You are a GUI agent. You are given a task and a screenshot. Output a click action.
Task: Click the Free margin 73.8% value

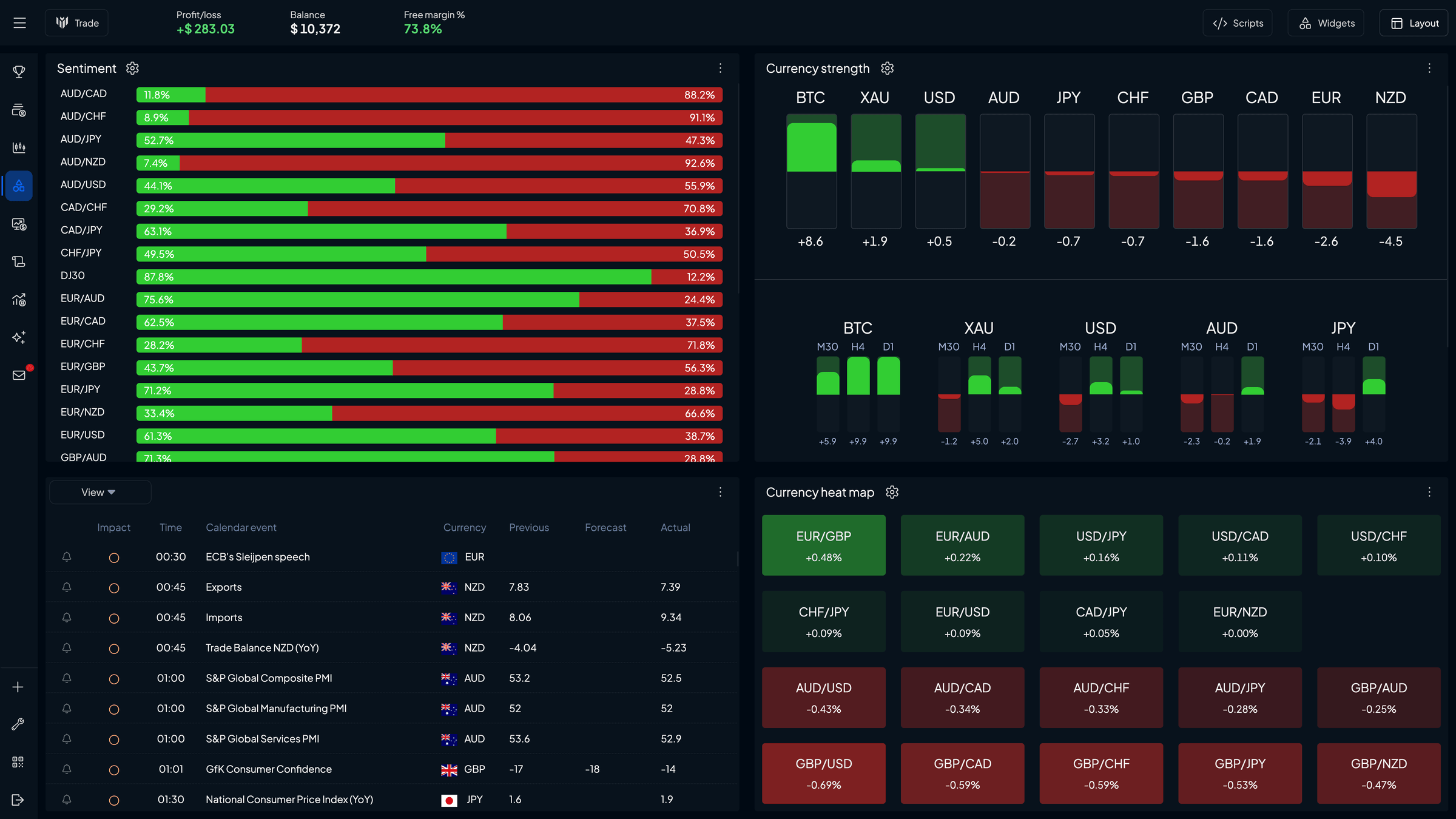423,29
